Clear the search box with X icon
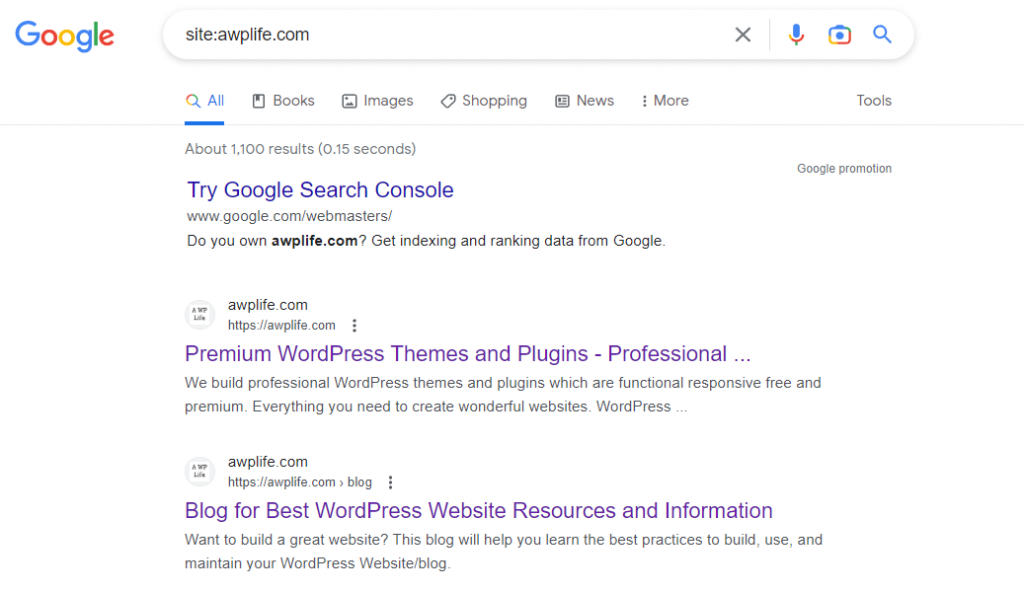This screenshot has height=593, width=1024. click(x=743, y=35)
